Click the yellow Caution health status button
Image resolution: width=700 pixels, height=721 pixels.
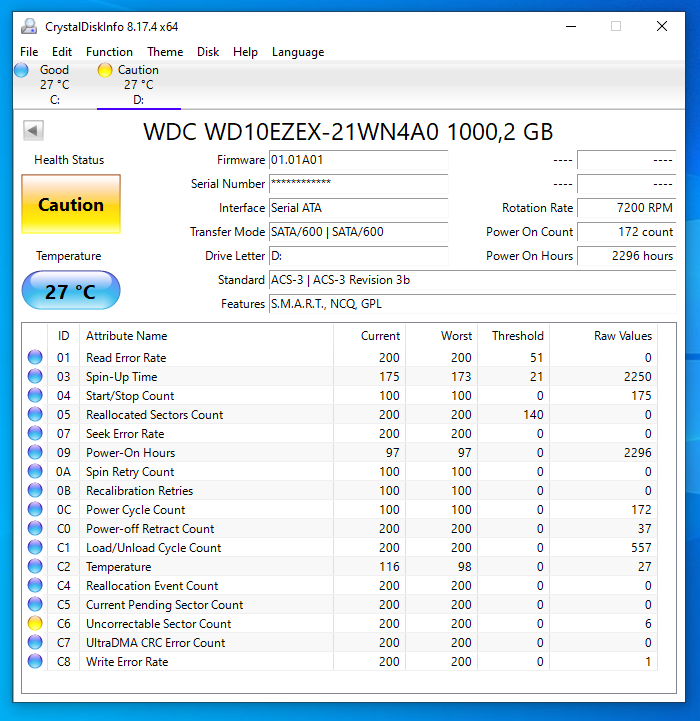click(71, 204)
